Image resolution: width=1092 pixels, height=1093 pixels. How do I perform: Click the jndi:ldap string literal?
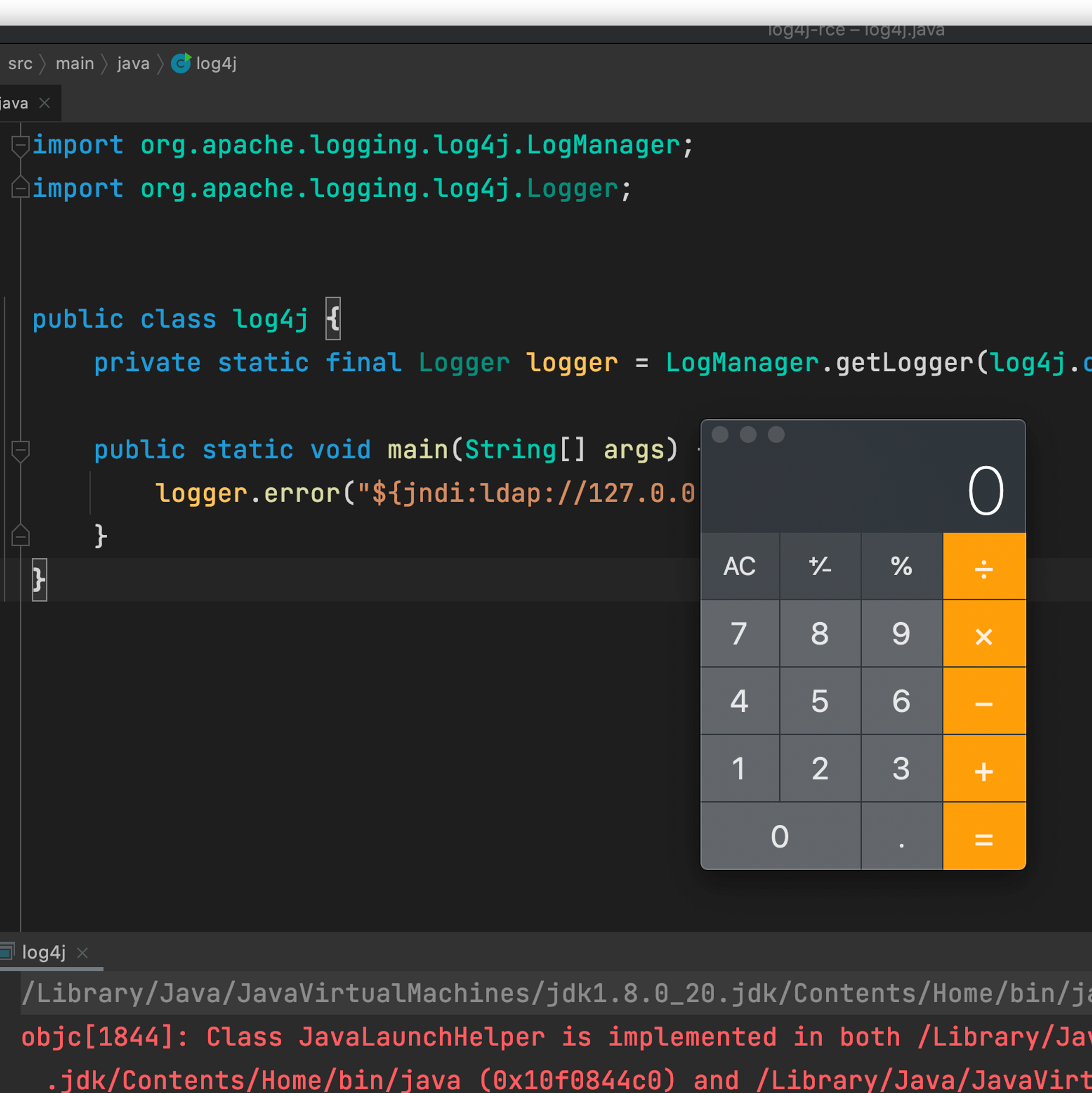click(526, 494)
